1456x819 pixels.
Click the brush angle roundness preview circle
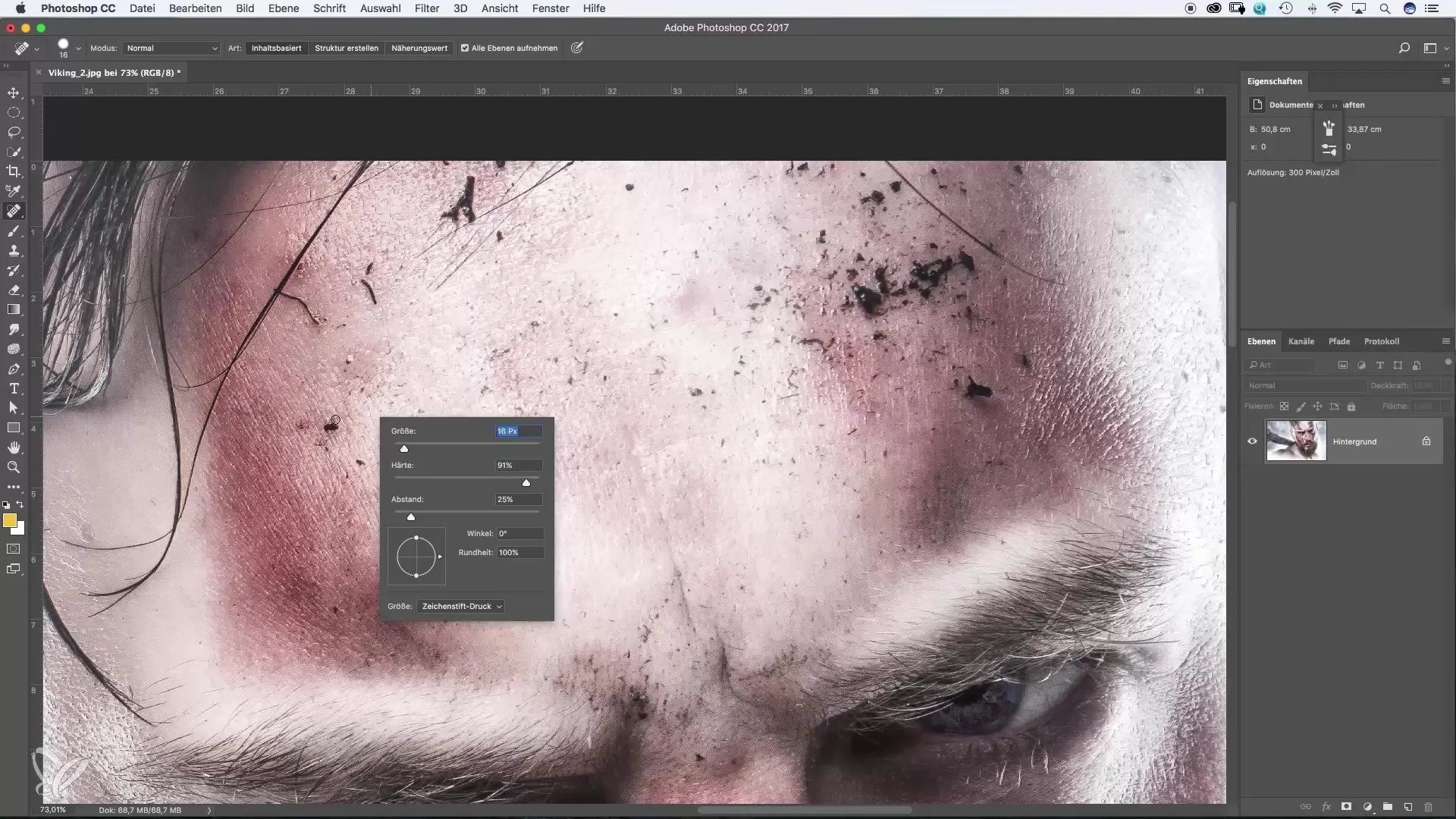416,557
